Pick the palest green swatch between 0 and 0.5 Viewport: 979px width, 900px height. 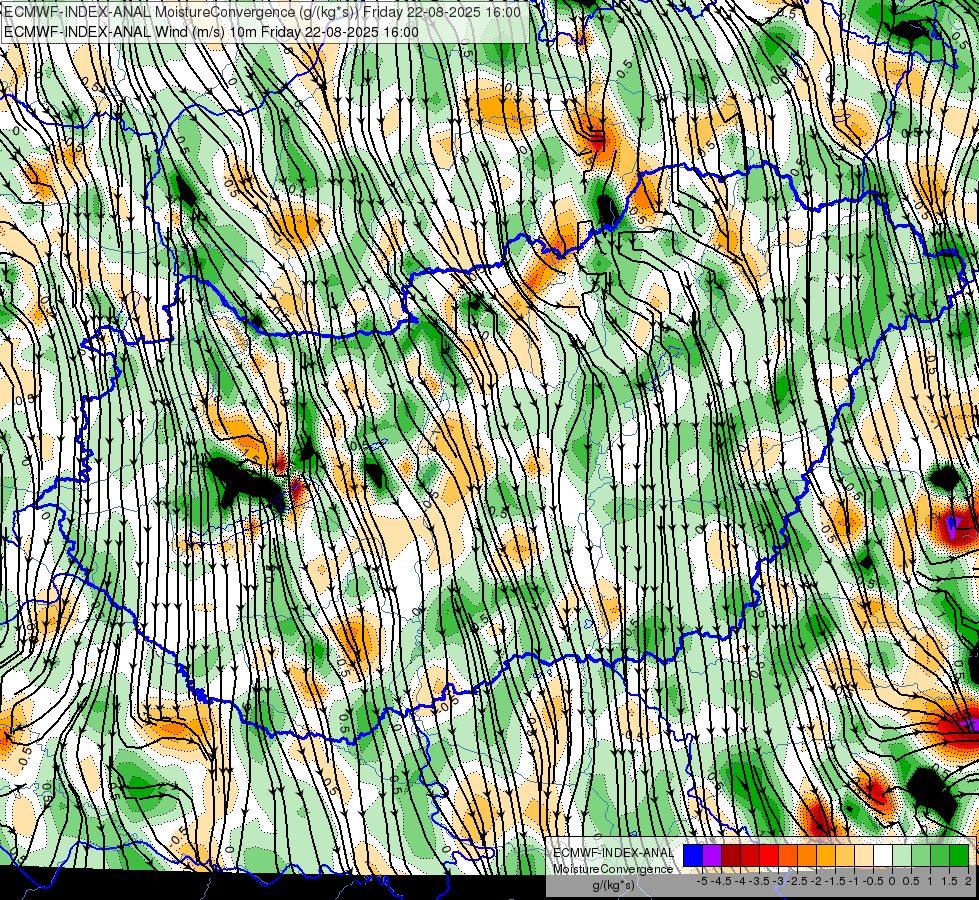(x=902, y=856)
